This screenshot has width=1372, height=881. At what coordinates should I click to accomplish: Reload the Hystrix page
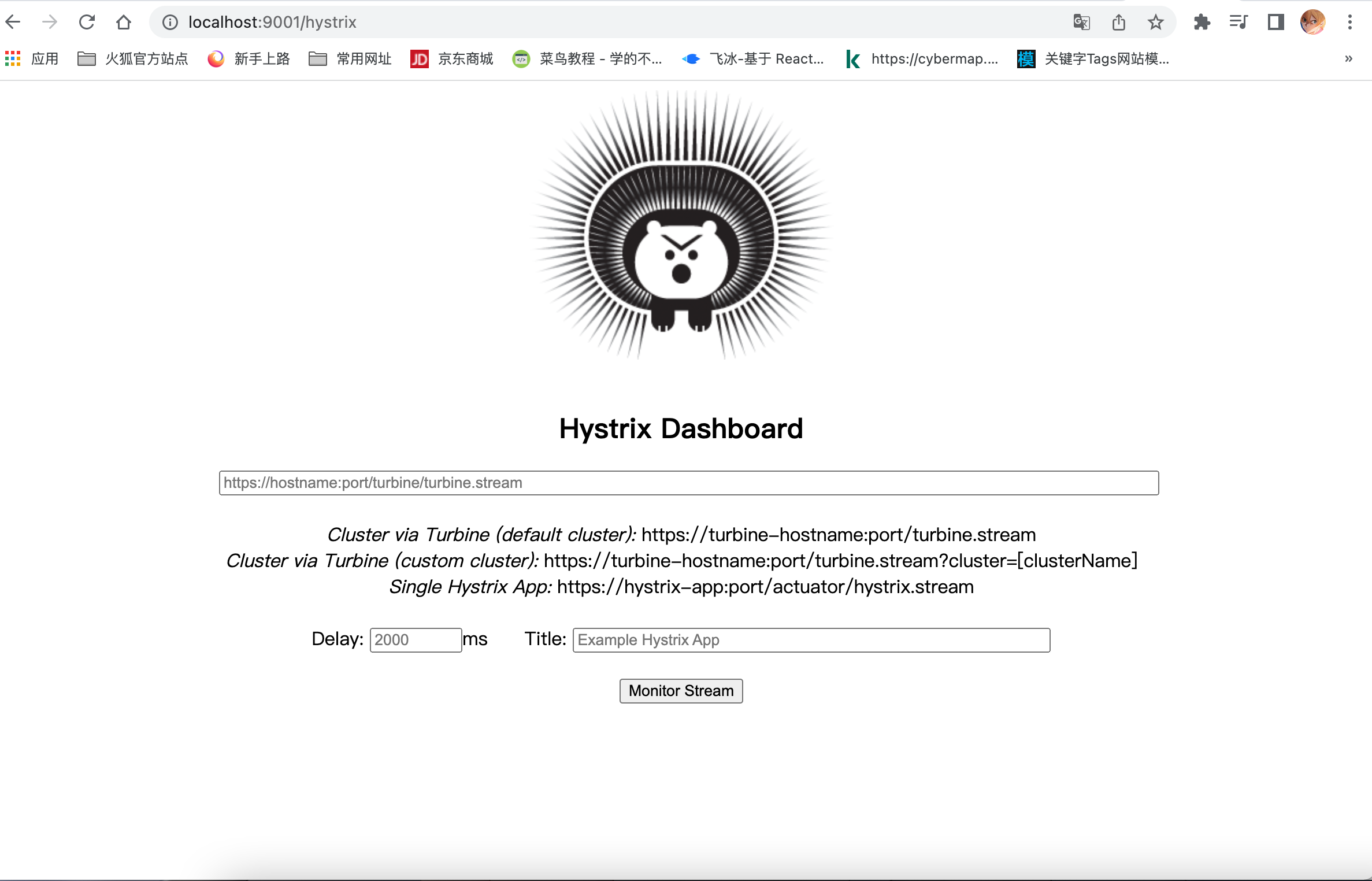click(87, 22)
